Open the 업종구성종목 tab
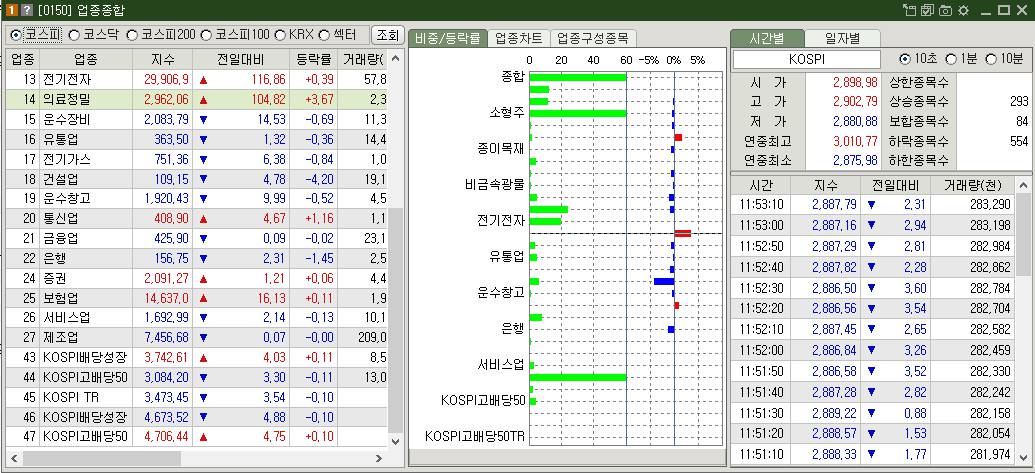Image resolution: width=1035 pixels, height=473 pixels. (593, 38)
